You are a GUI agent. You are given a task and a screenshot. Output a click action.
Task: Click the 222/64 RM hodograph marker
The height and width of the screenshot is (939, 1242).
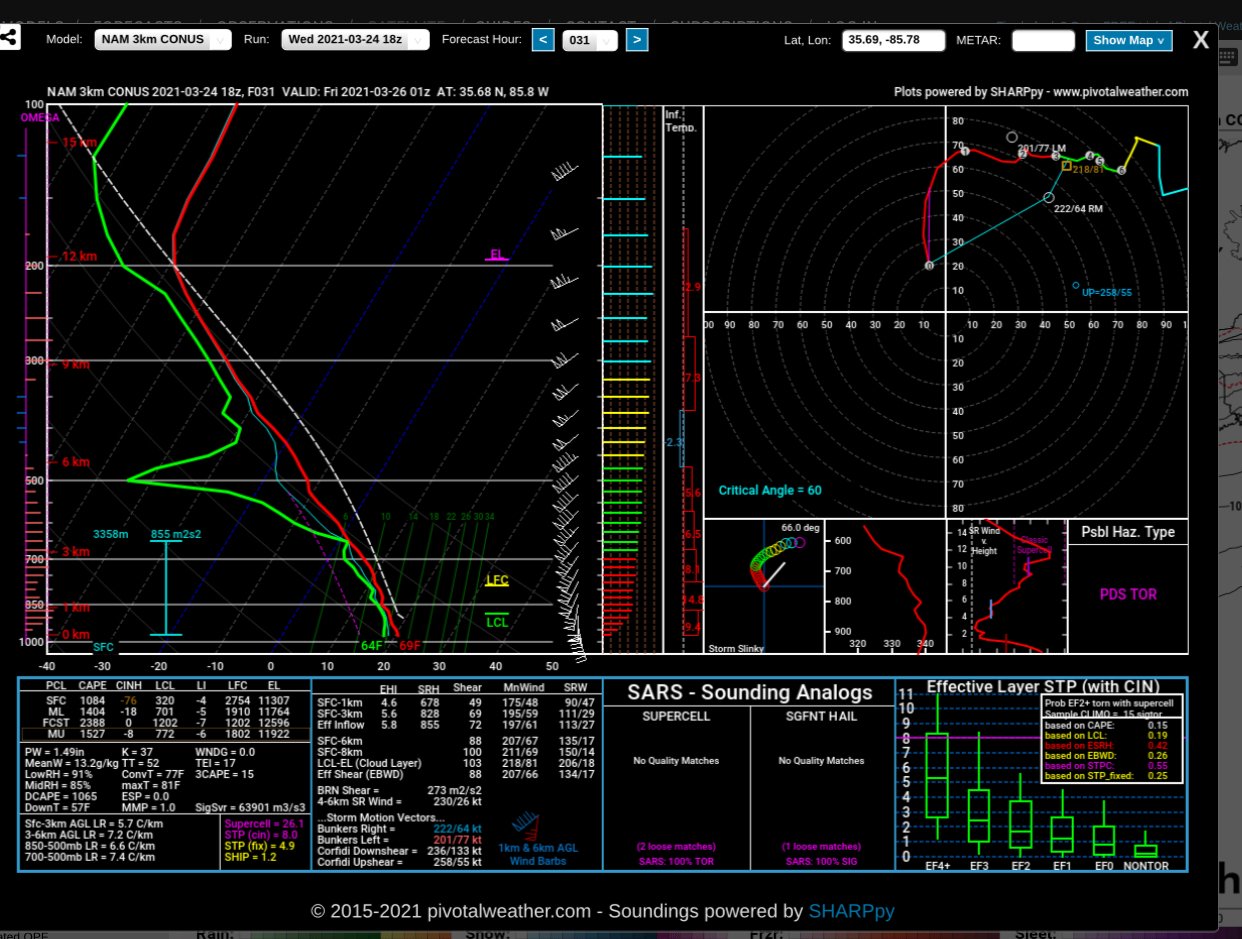1048,198
